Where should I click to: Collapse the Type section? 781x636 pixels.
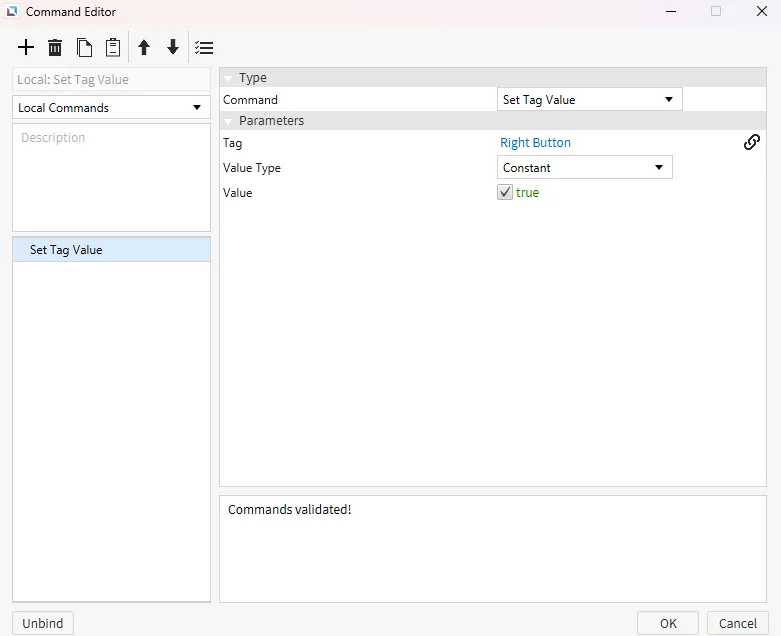228,78
